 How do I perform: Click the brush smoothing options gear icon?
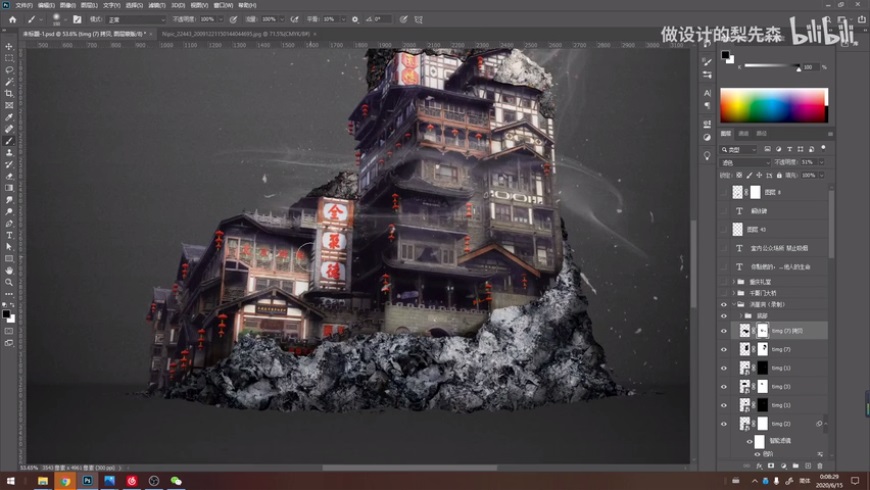pyautogui.click(x=355, y=19)
